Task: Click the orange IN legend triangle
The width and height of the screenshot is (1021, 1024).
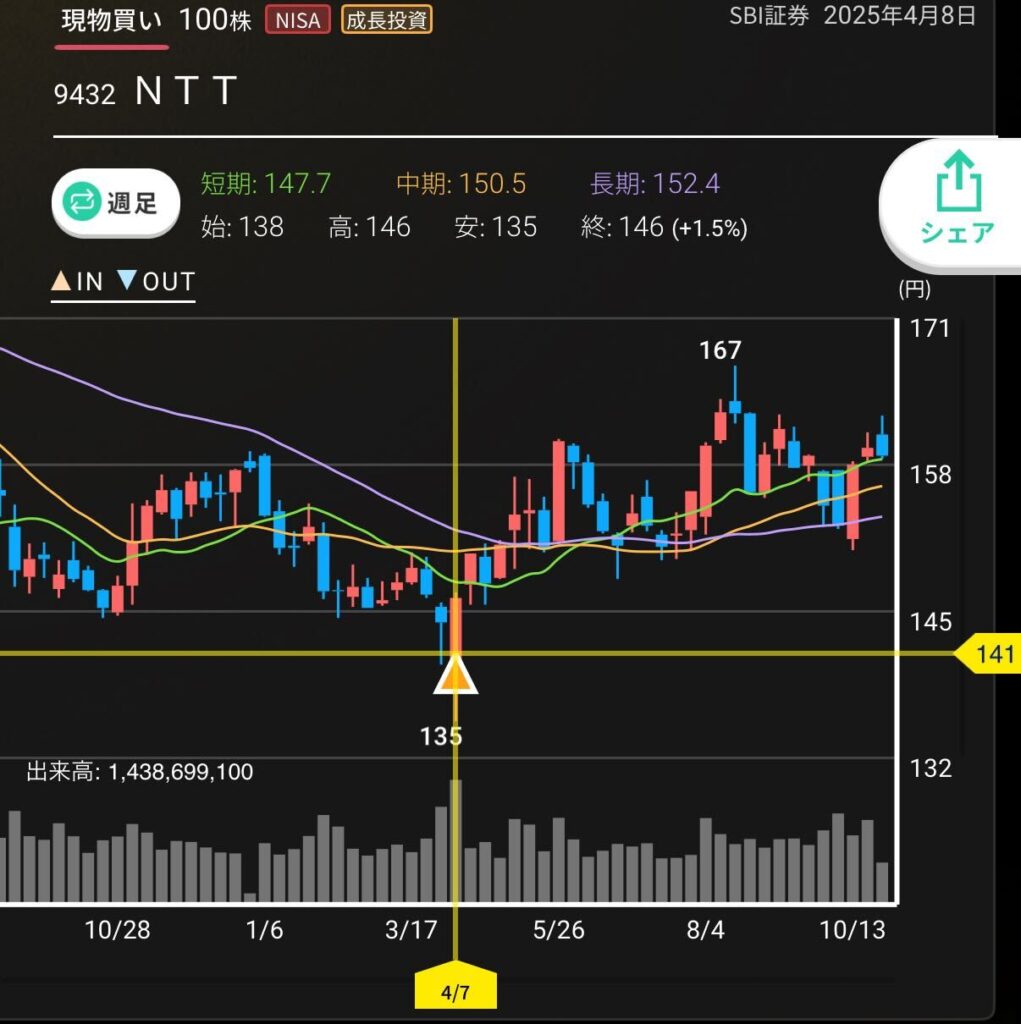Action: point(60,281)
